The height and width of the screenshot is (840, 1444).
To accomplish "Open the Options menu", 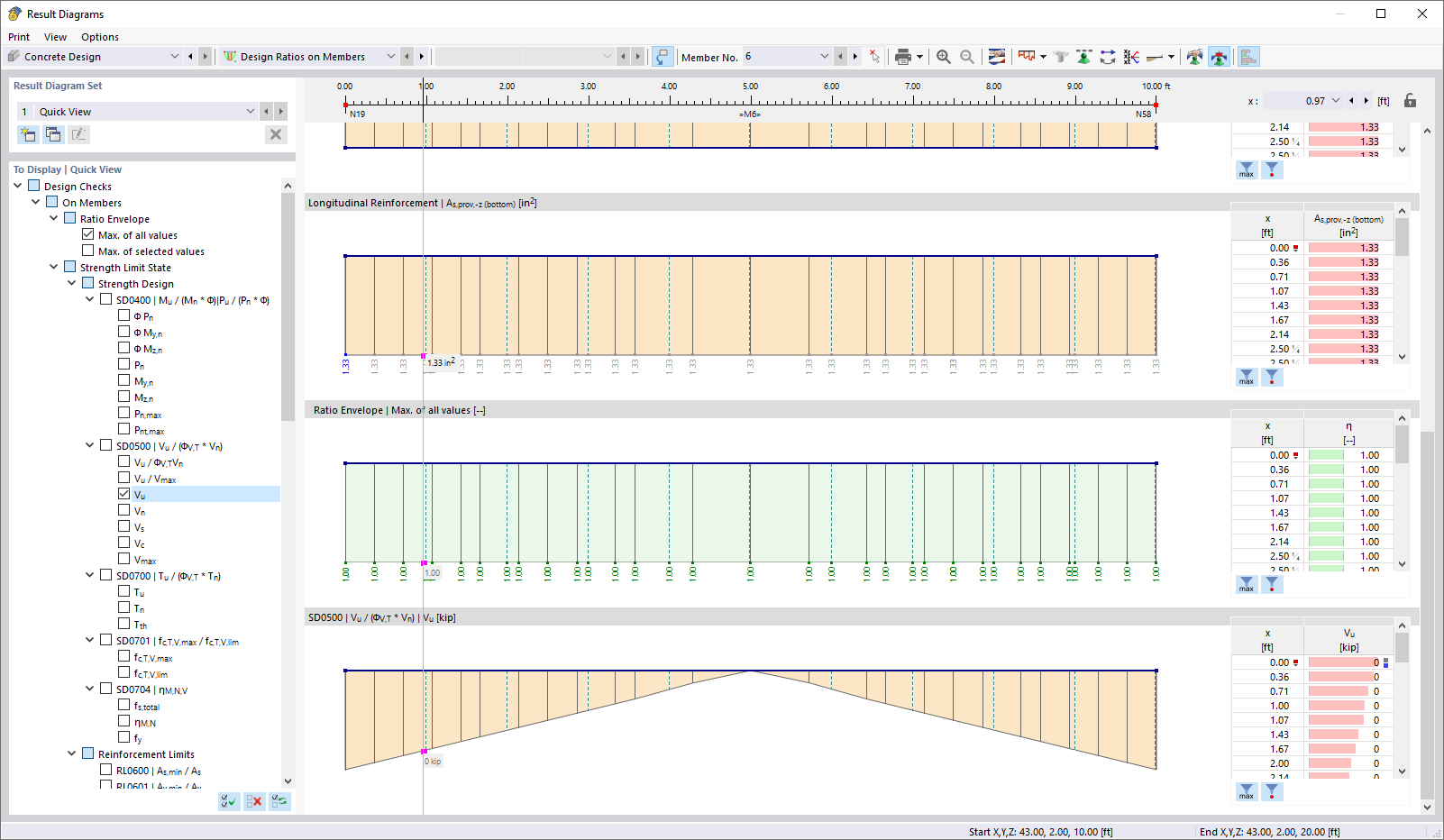I will 99,37.
